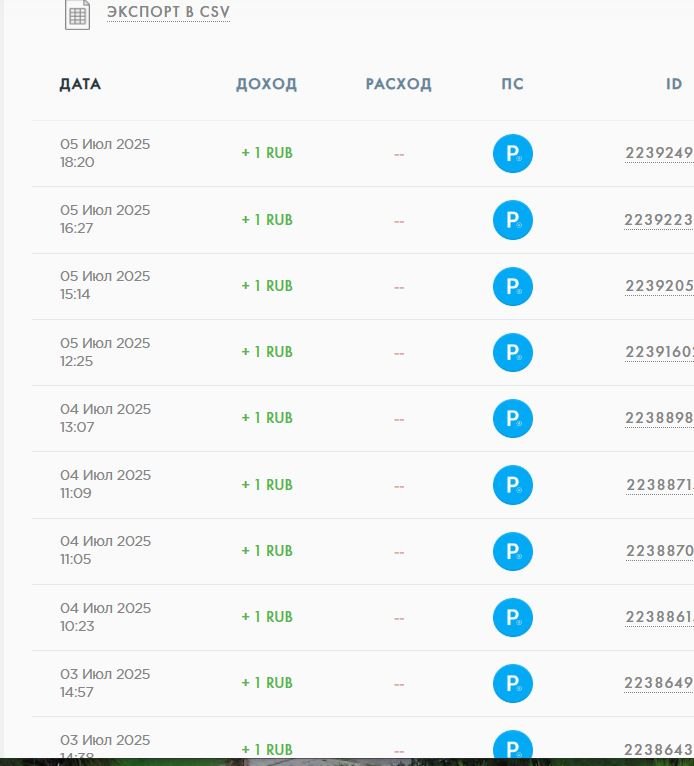694x766 pixels.
Task: Click the payment system icon for 04 Июл 13:07
Action: pyautogui.click(x=513, y=418)
